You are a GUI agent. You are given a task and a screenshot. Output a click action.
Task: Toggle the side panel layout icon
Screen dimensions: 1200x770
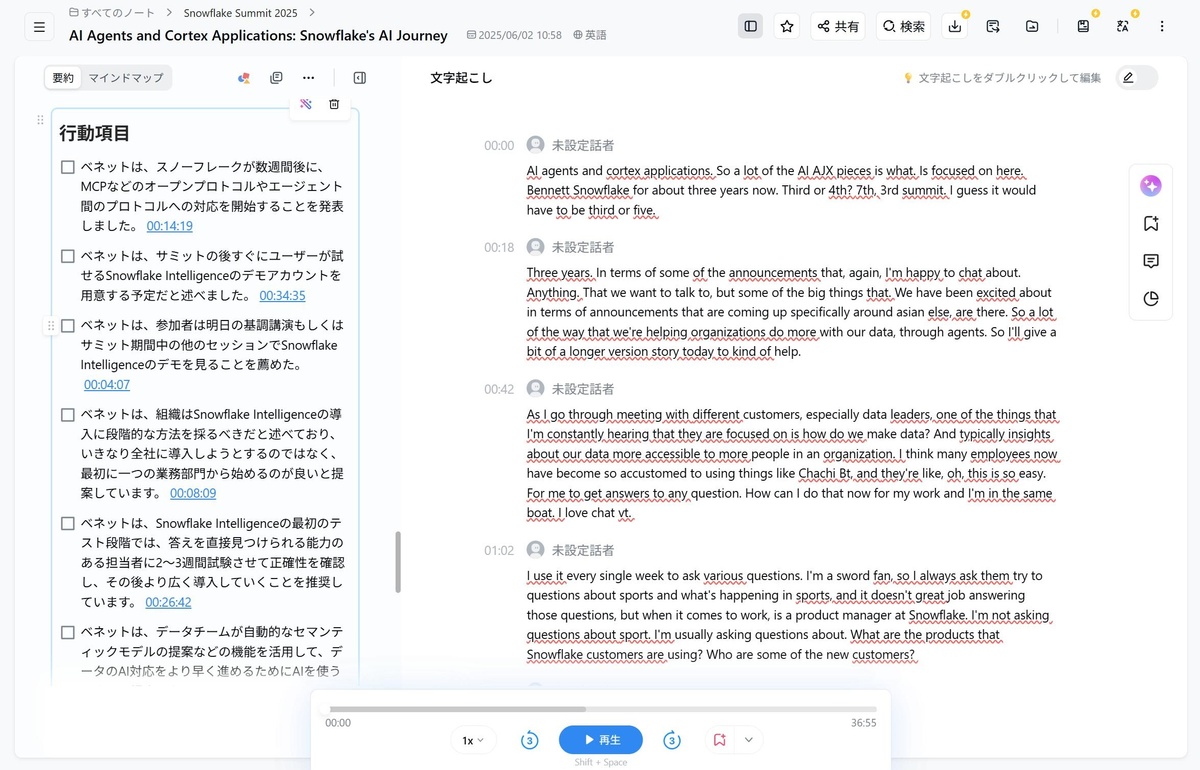point(751,26)
